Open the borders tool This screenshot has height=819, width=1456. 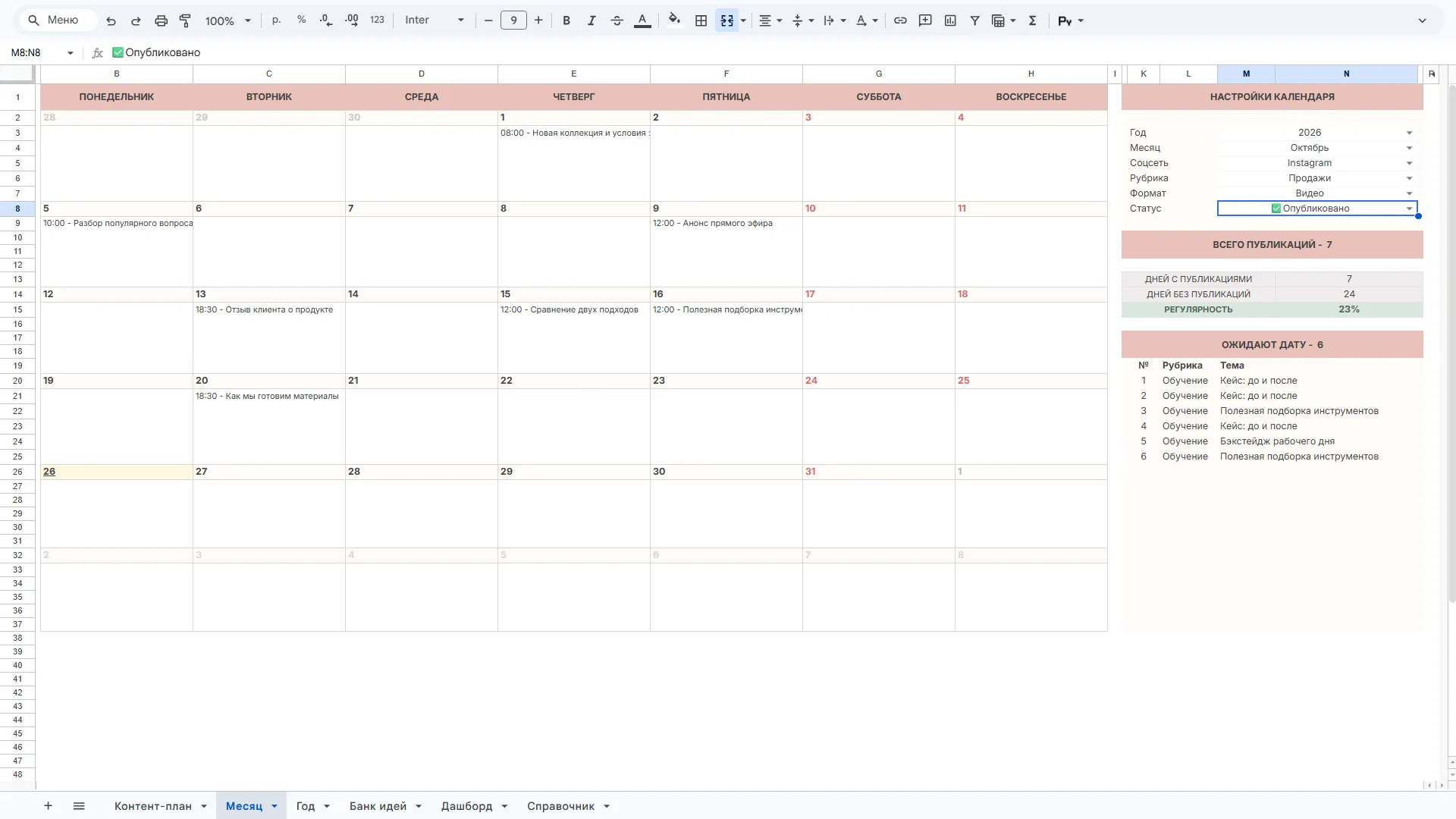(x=701, y=20)
